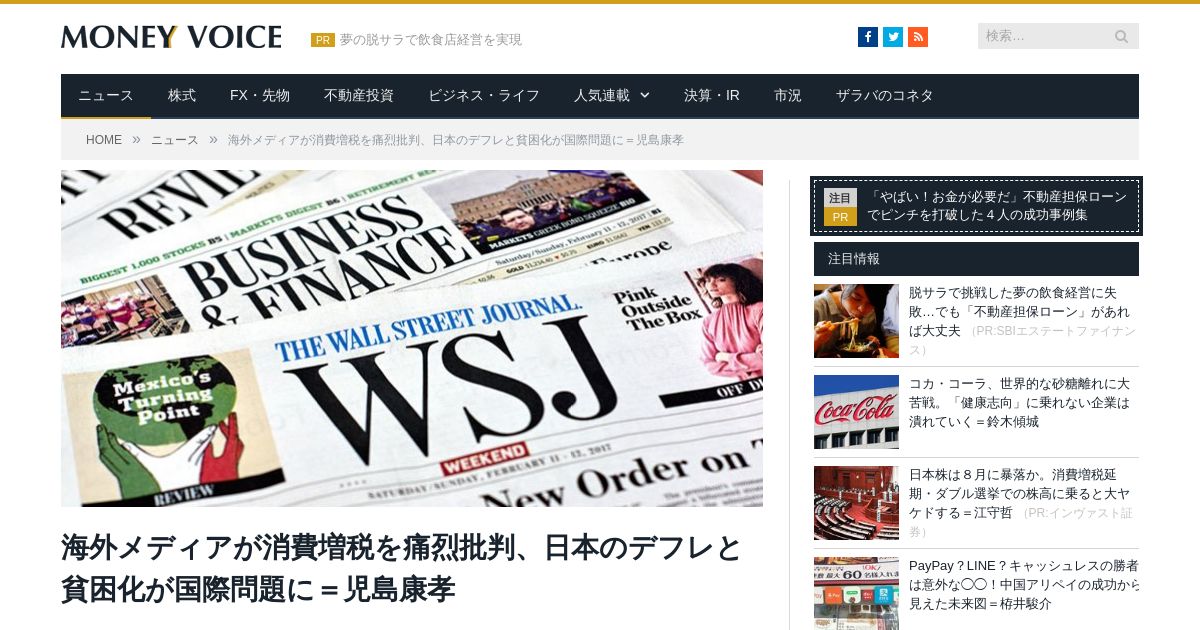
Task: Click the noodle-eating article thumbnail
Action: point(856,321)
